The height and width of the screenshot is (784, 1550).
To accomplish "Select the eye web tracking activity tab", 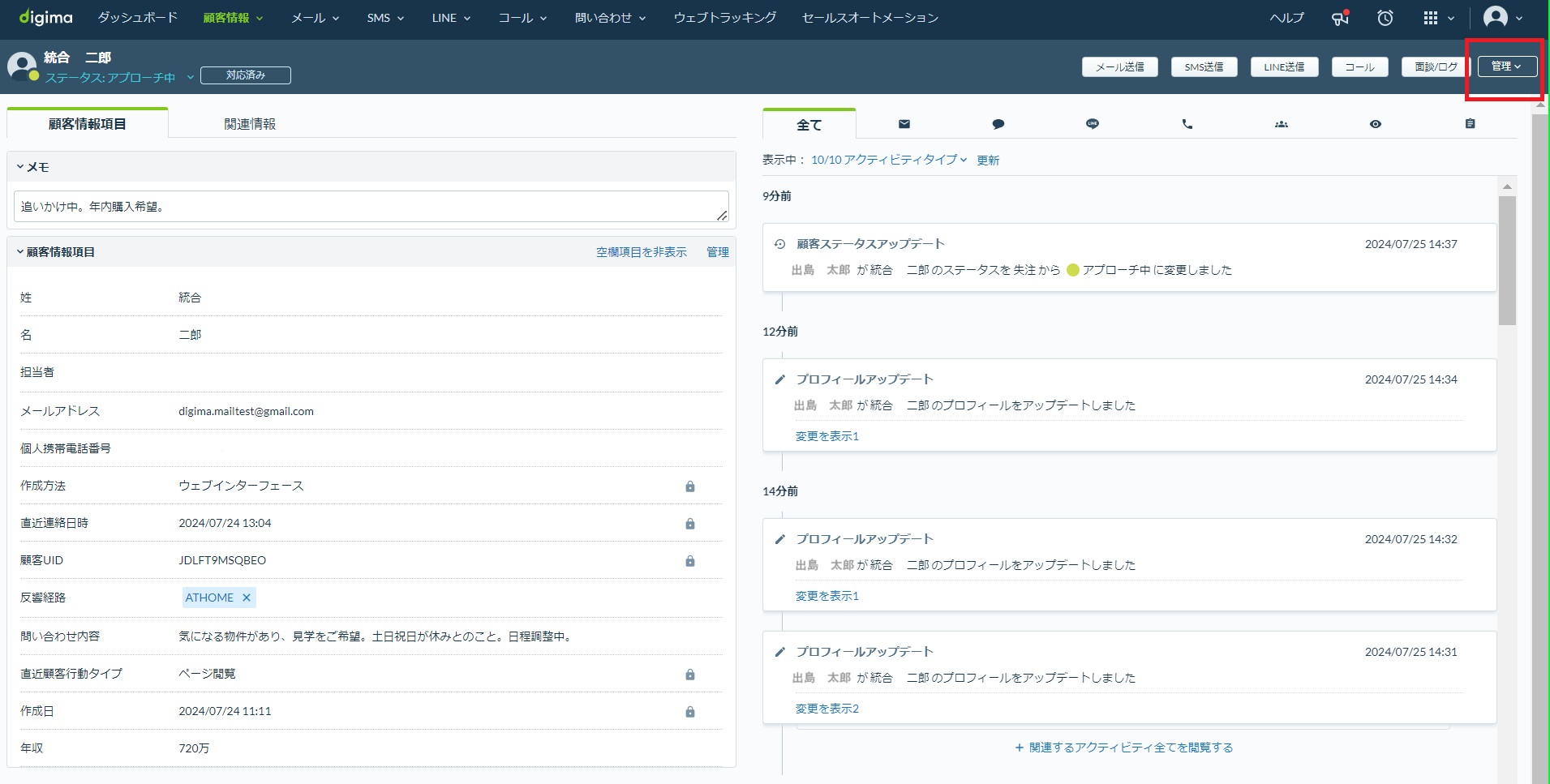I will coord(1375,124).
